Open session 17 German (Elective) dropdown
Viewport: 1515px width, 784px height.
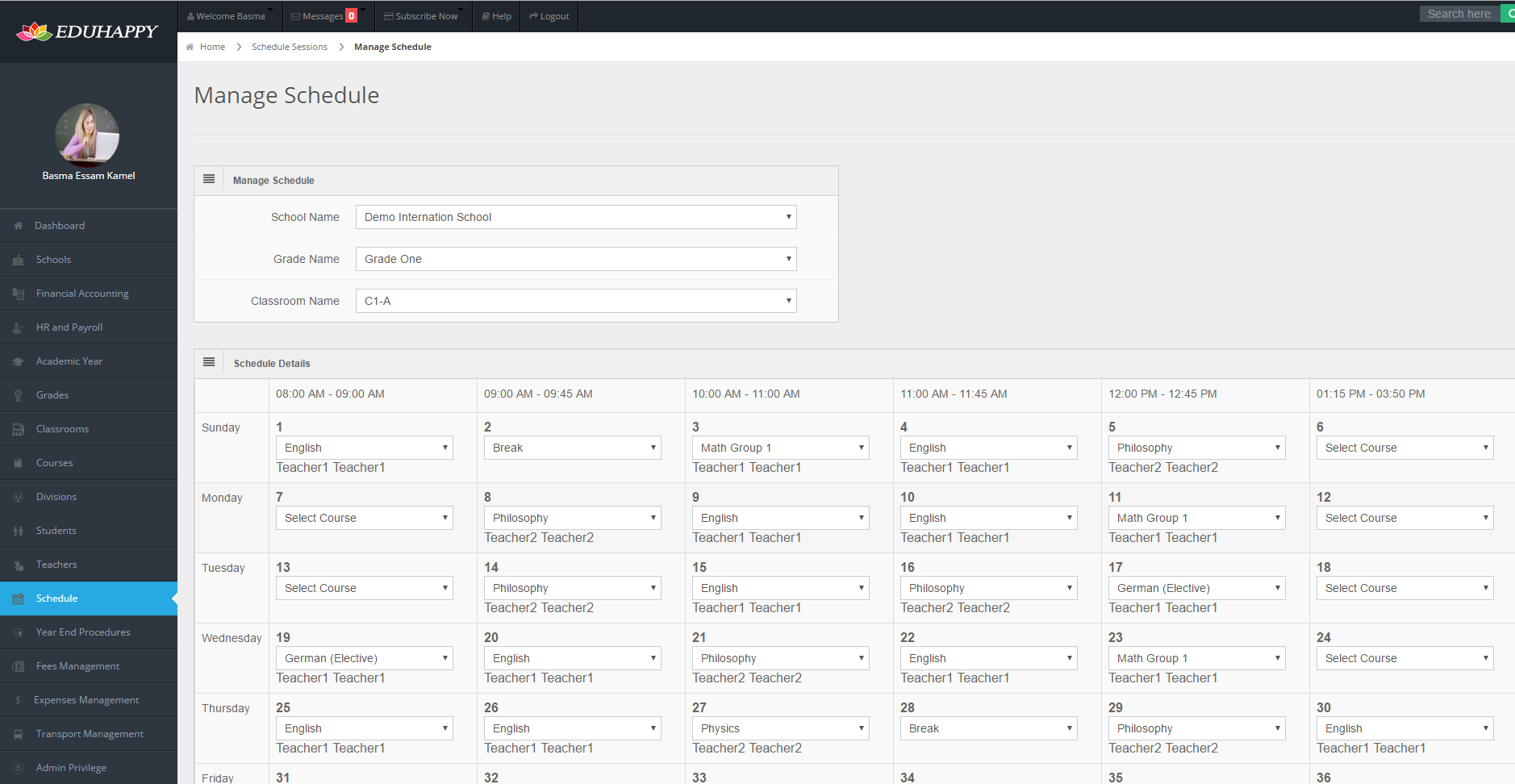1197,588
